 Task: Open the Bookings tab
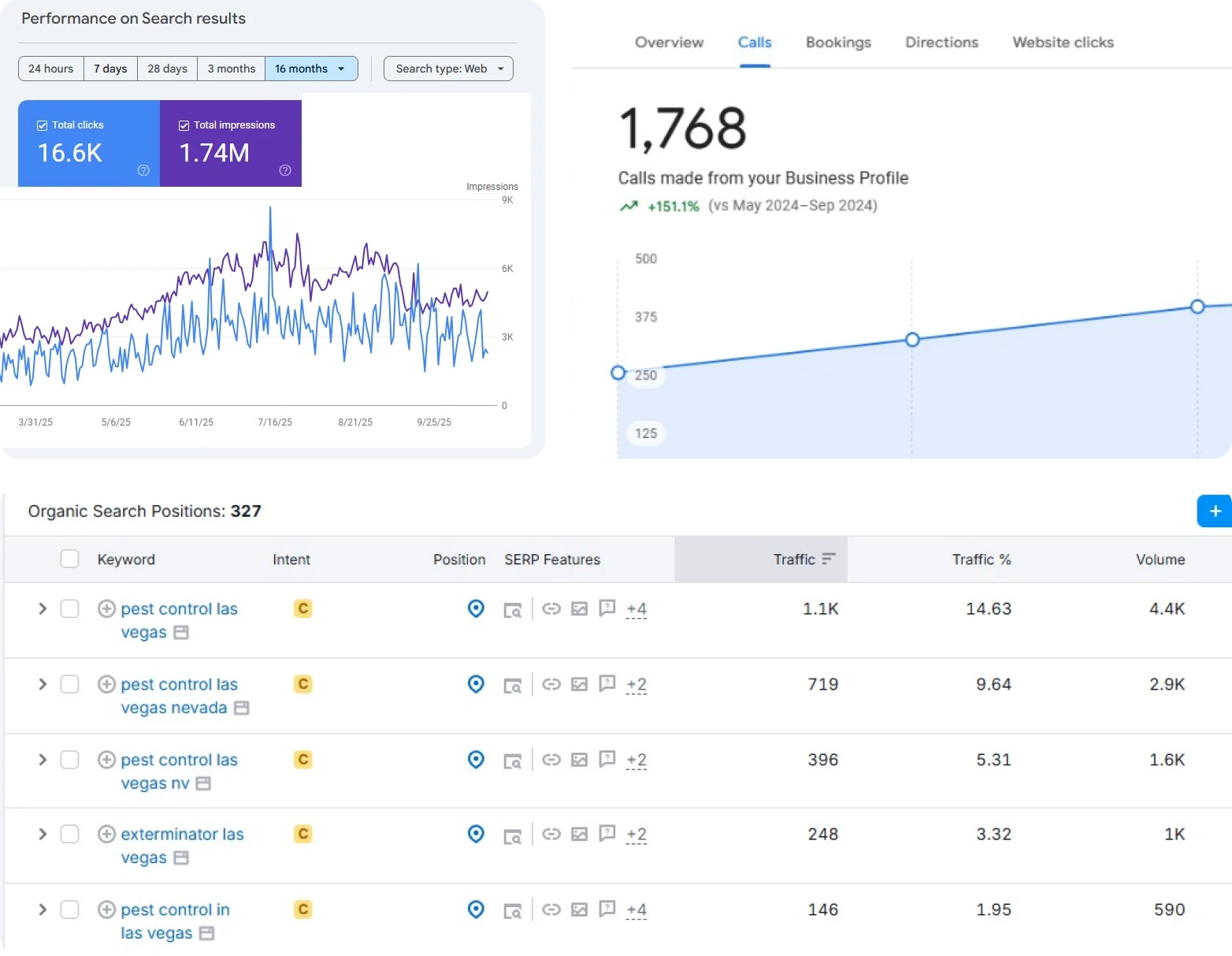[838, 43]
